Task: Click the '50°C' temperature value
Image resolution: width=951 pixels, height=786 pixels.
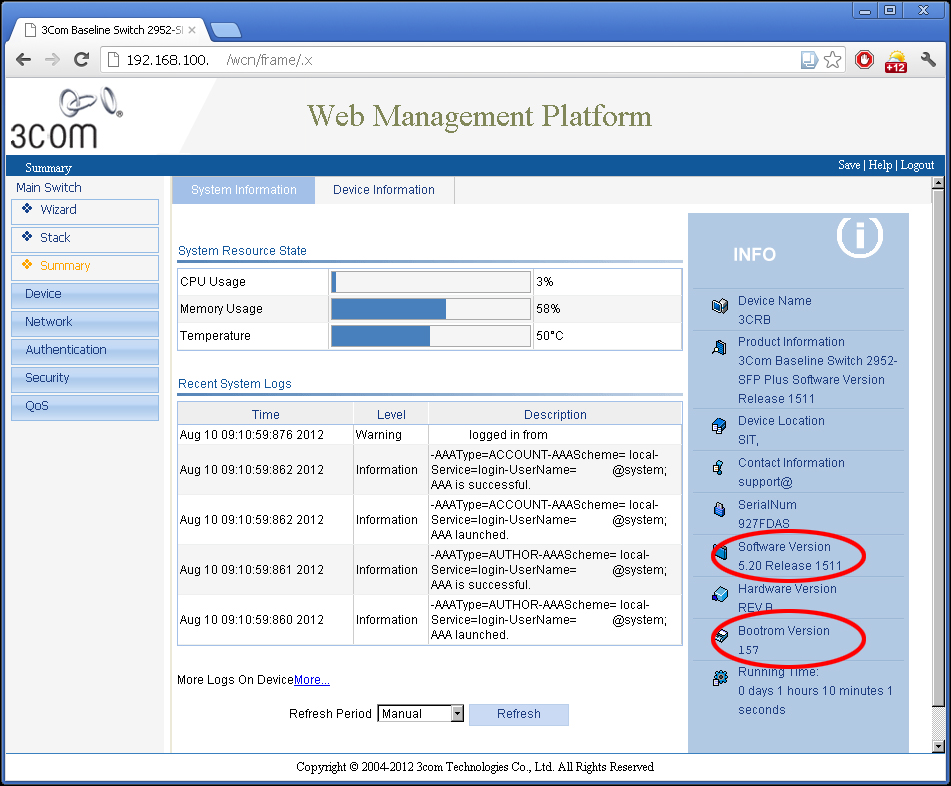Action: (x=549, y=336)
